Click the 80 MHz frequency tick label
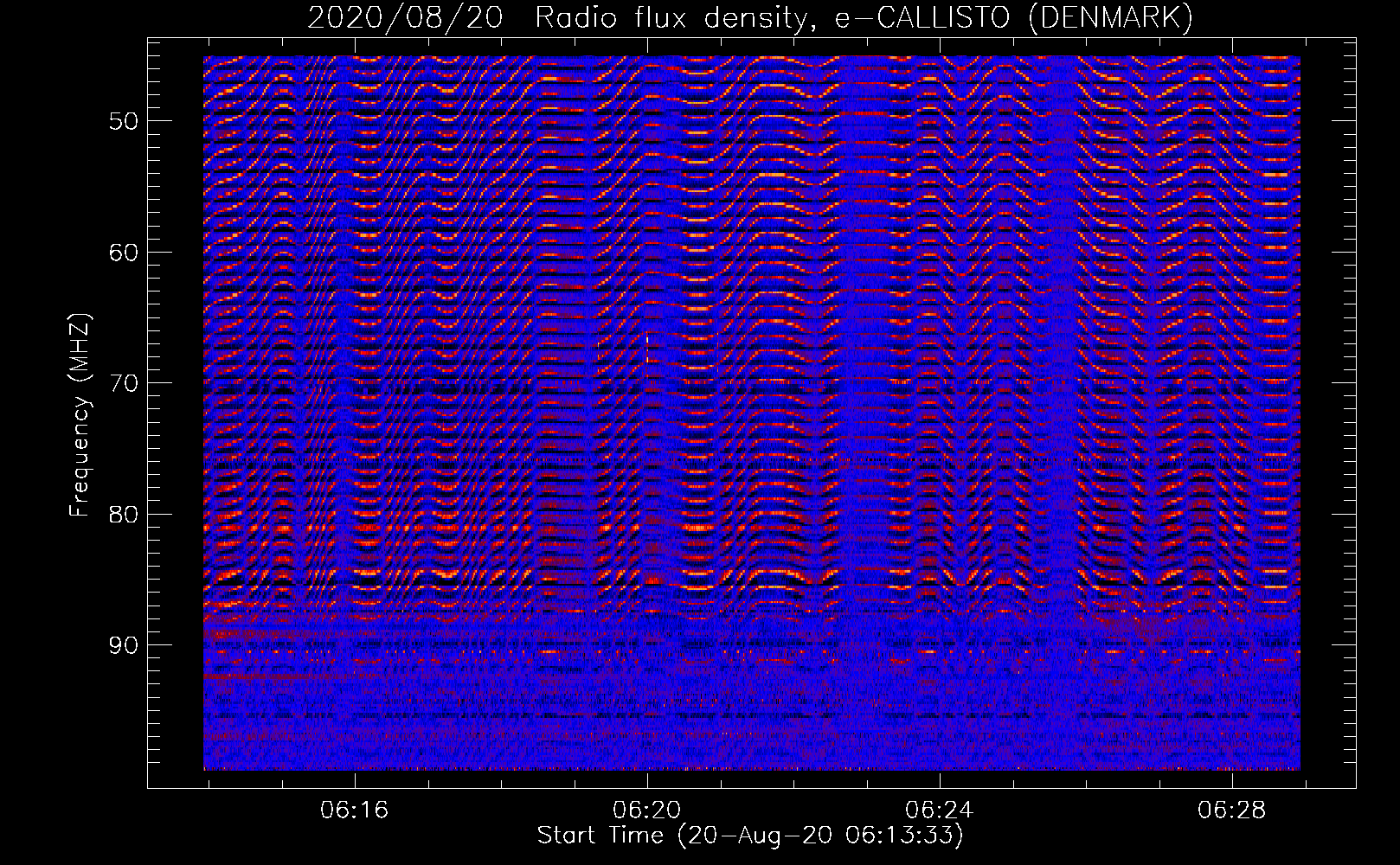The width and height of the screenshot is (1400, 865). [124, 515]
